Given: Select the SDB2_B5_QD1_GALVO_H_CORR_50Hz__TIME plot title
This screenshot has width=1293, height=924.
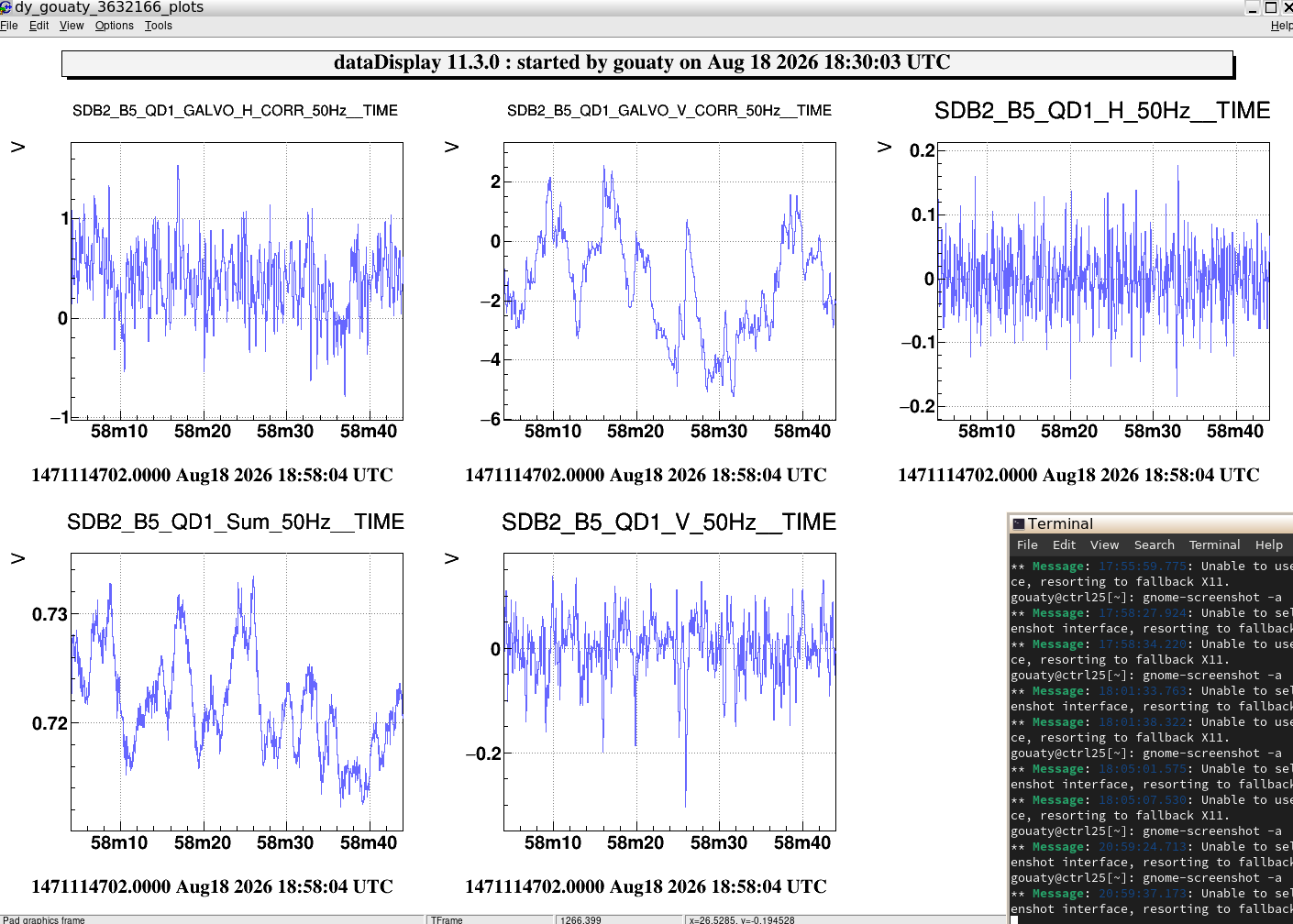Looking at the screenshot, I should click(x=235, y=111).
